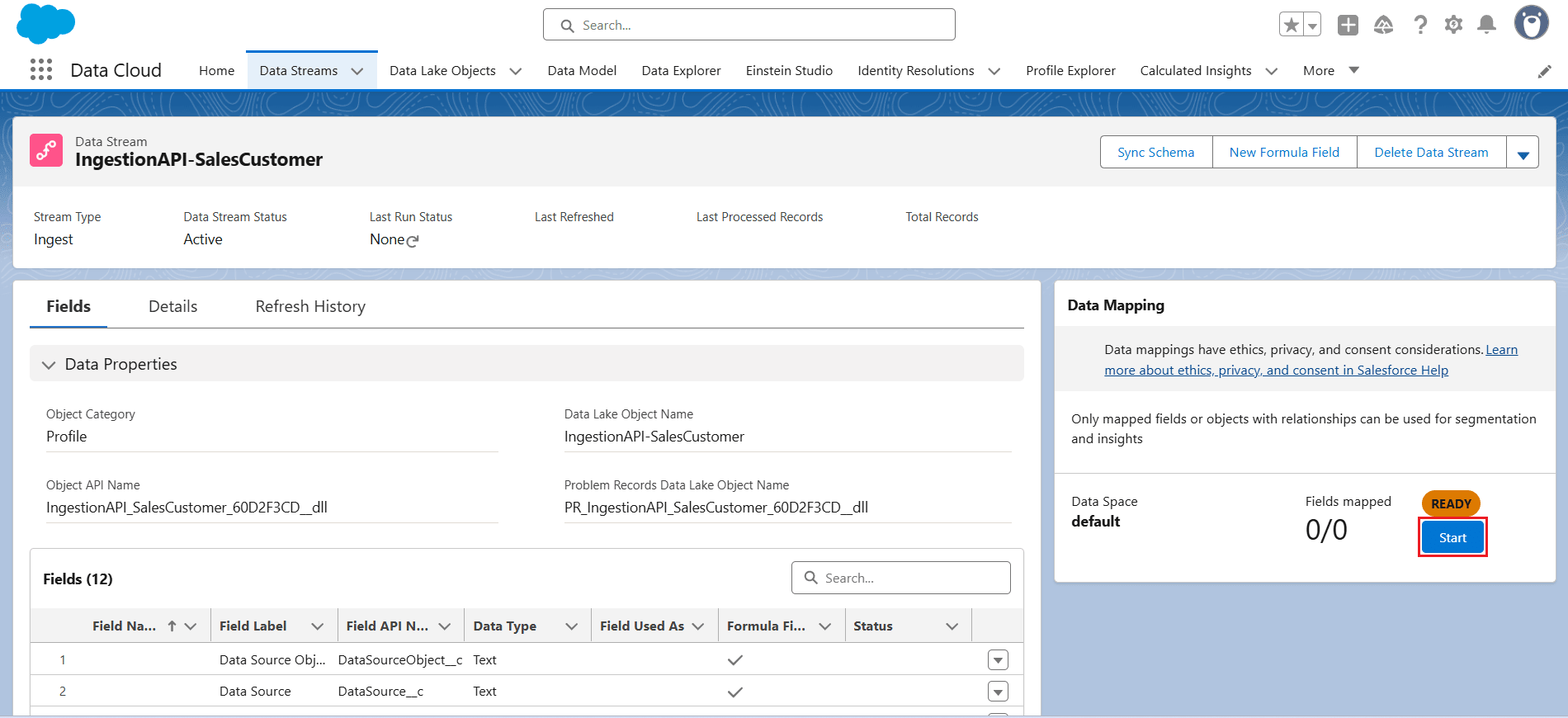The width and height of the screenshot is (1568, 718).
Task: Click the Help question mark icon
Action: point(1420,25)
